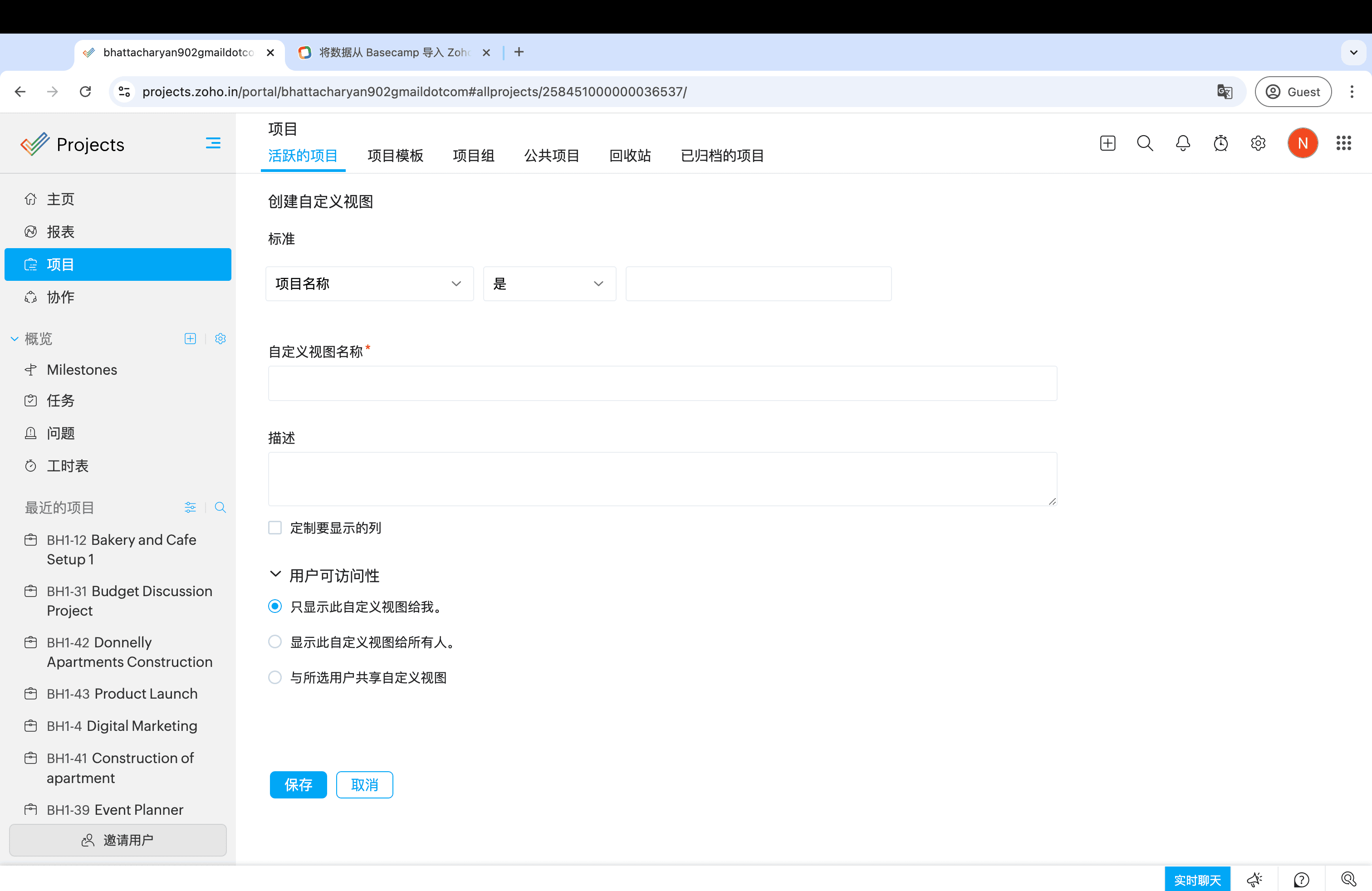
Task: Open the 项目名称 criteria dropdown
Action: coord(369,284)
